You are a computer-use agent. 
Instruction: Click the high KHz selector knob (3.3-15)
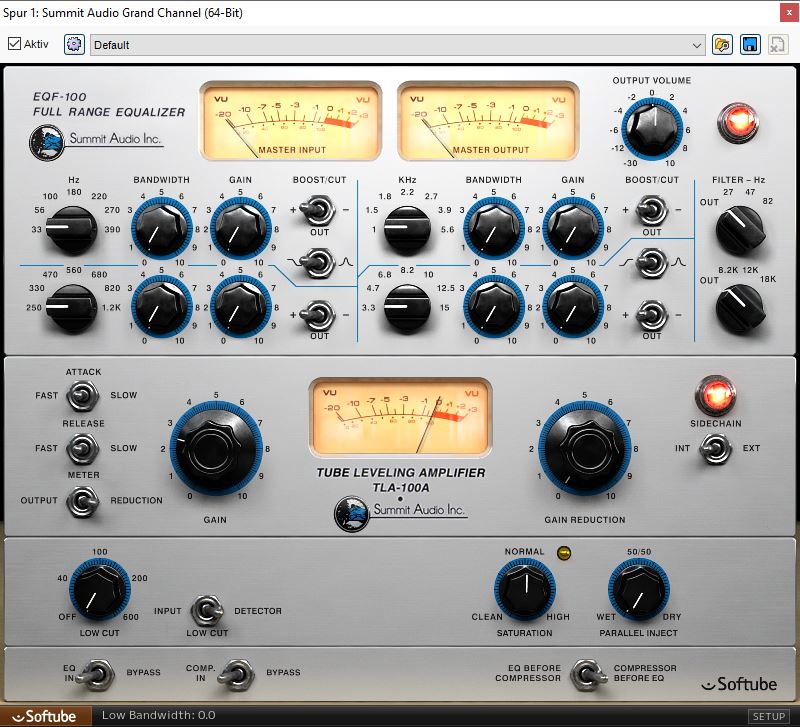click(407, 307)
